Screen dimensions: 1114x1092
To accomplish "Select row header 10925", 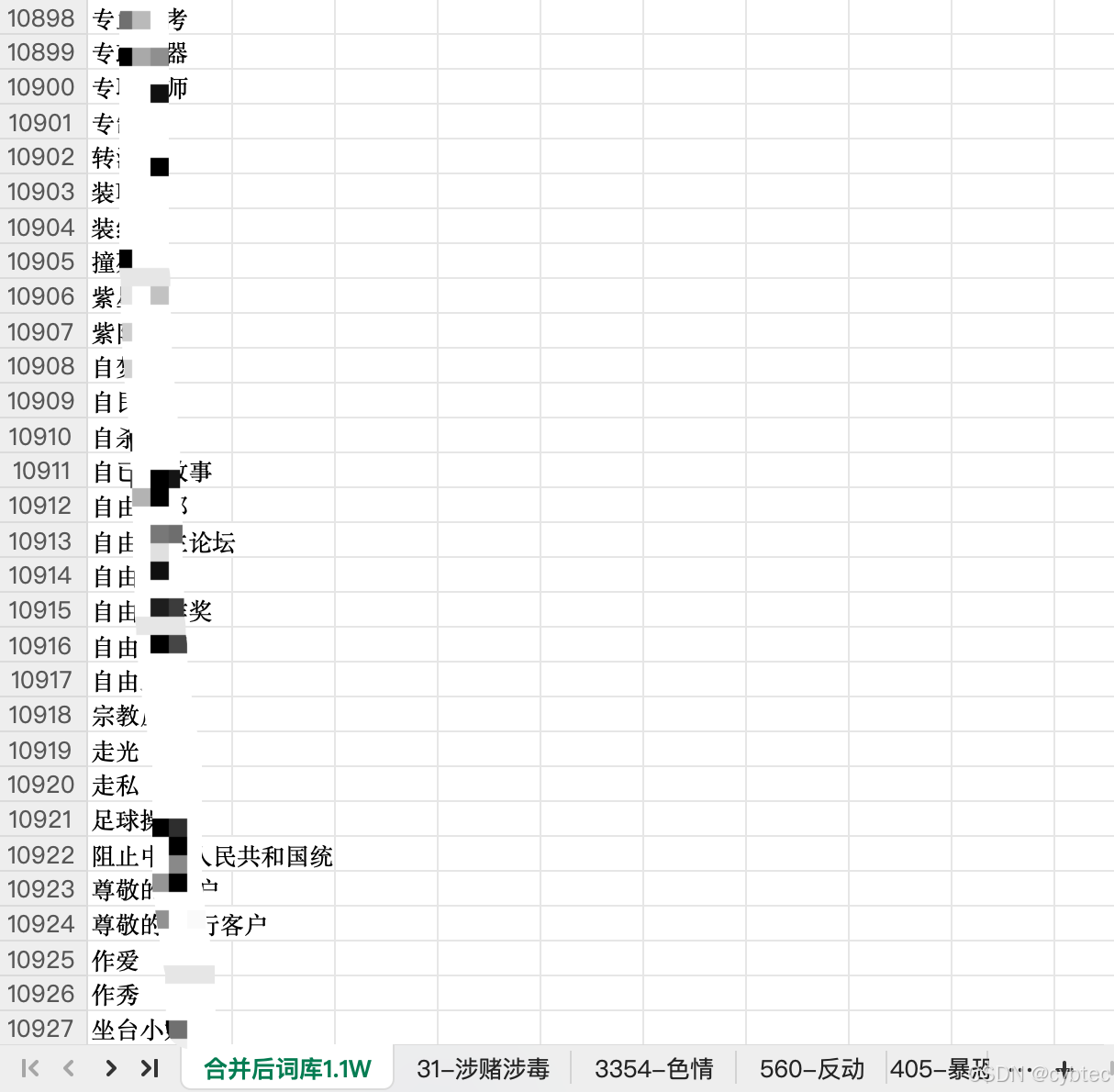I will tap(43, 959).
